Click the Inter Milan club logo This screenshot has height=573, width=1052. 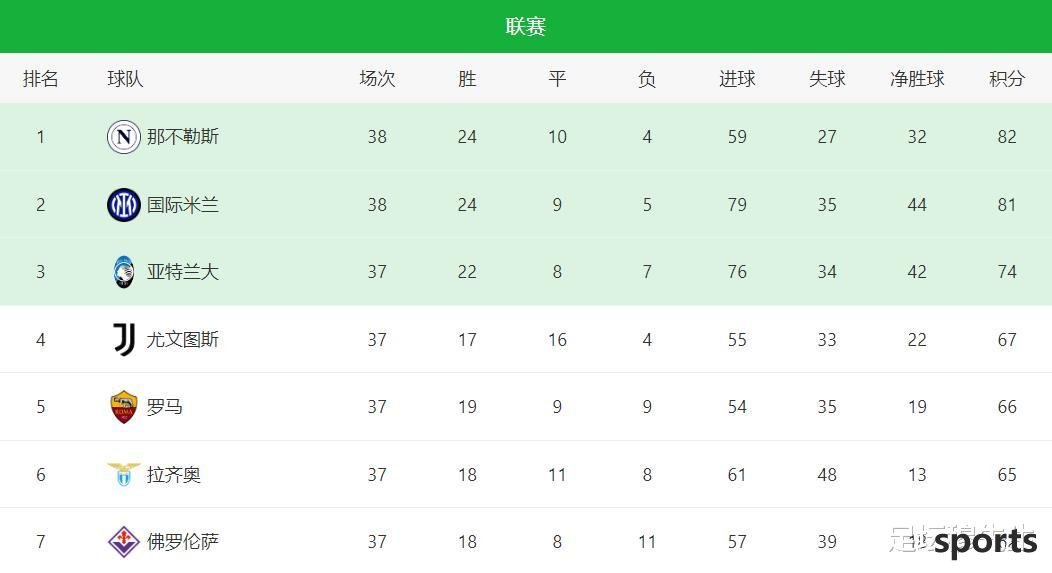[123, 205]
